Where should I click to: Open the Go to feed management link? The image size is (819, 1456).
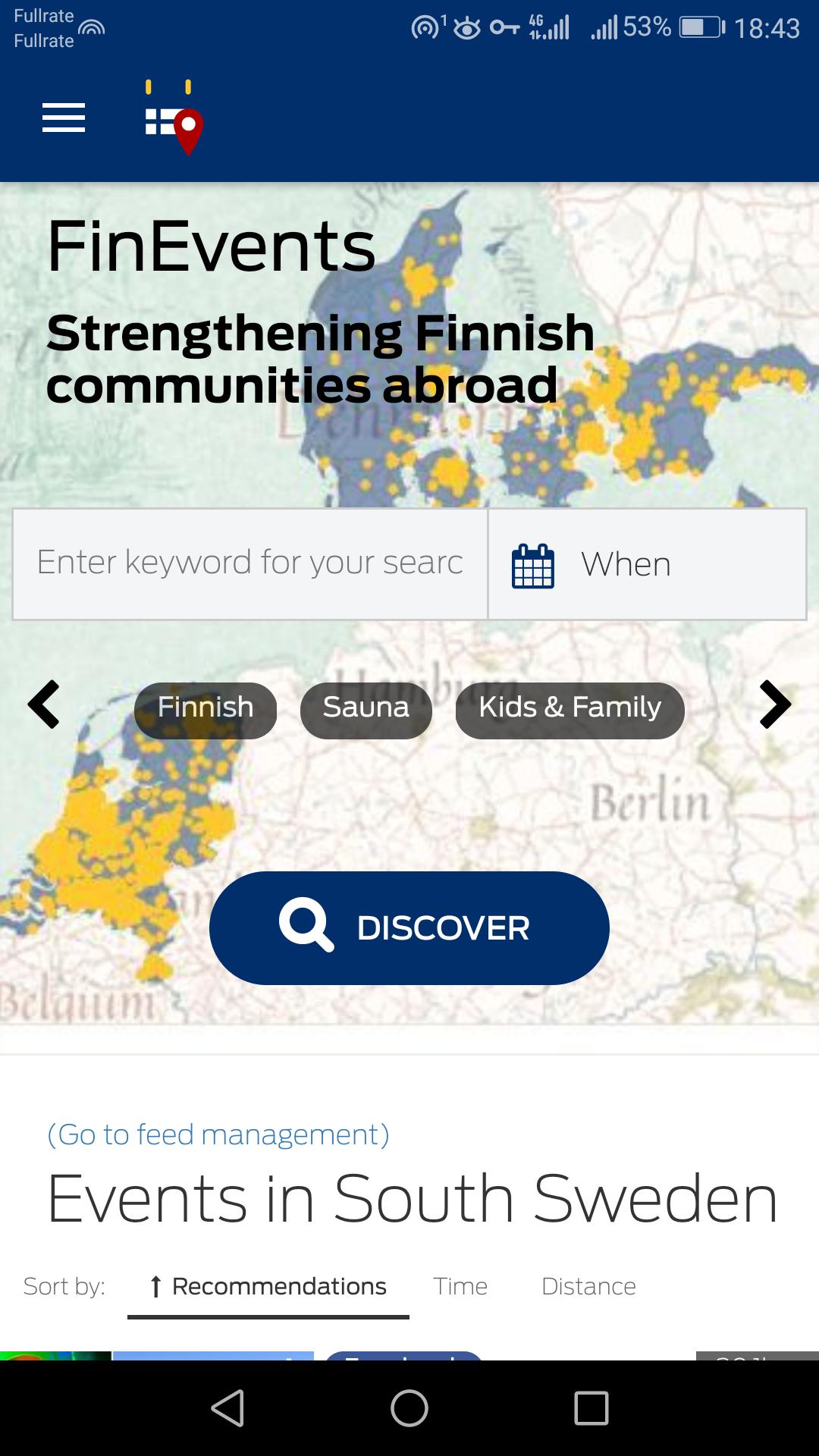218,1134
